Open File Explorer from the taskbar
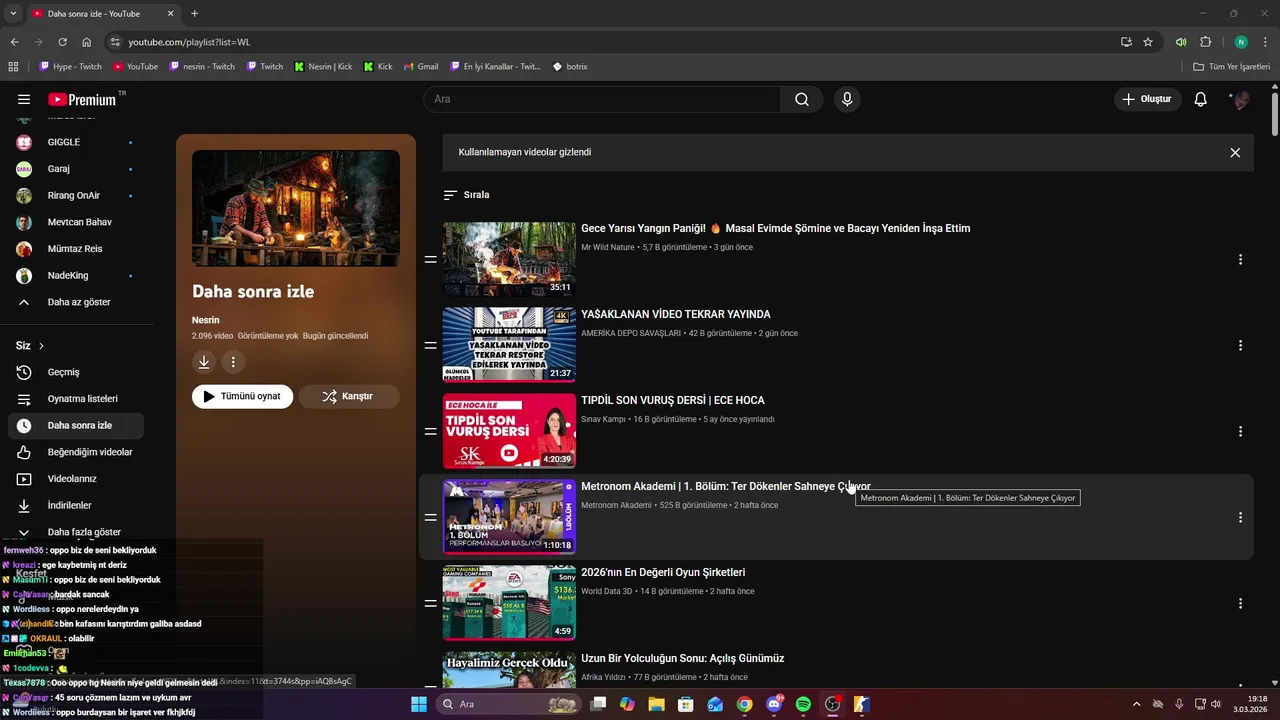The height and width of the screenshot is (720, 1280). [657, 704]
